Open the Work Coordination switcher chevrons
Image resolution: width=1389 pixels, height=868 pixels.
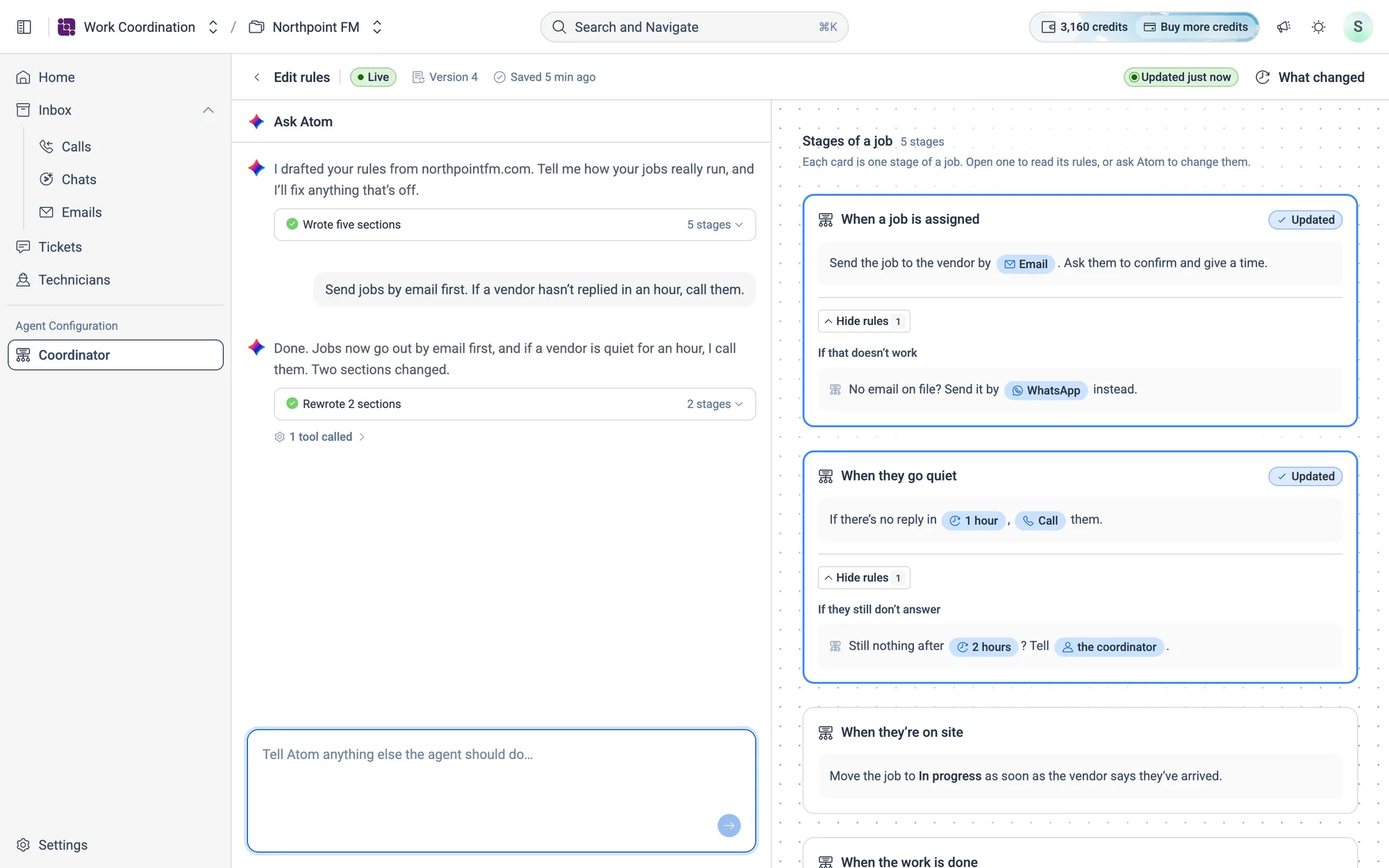[213, 27]
